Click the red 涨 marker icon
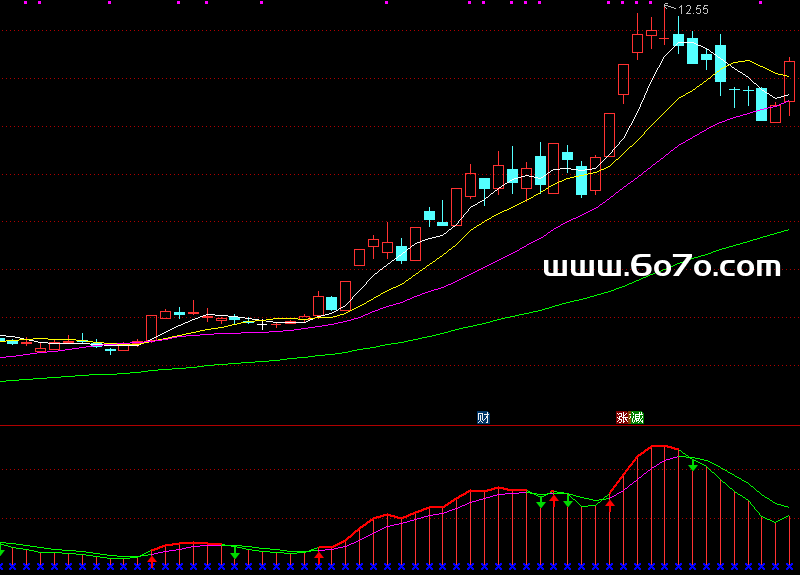 pyautogui.click(x=623, y=417)
